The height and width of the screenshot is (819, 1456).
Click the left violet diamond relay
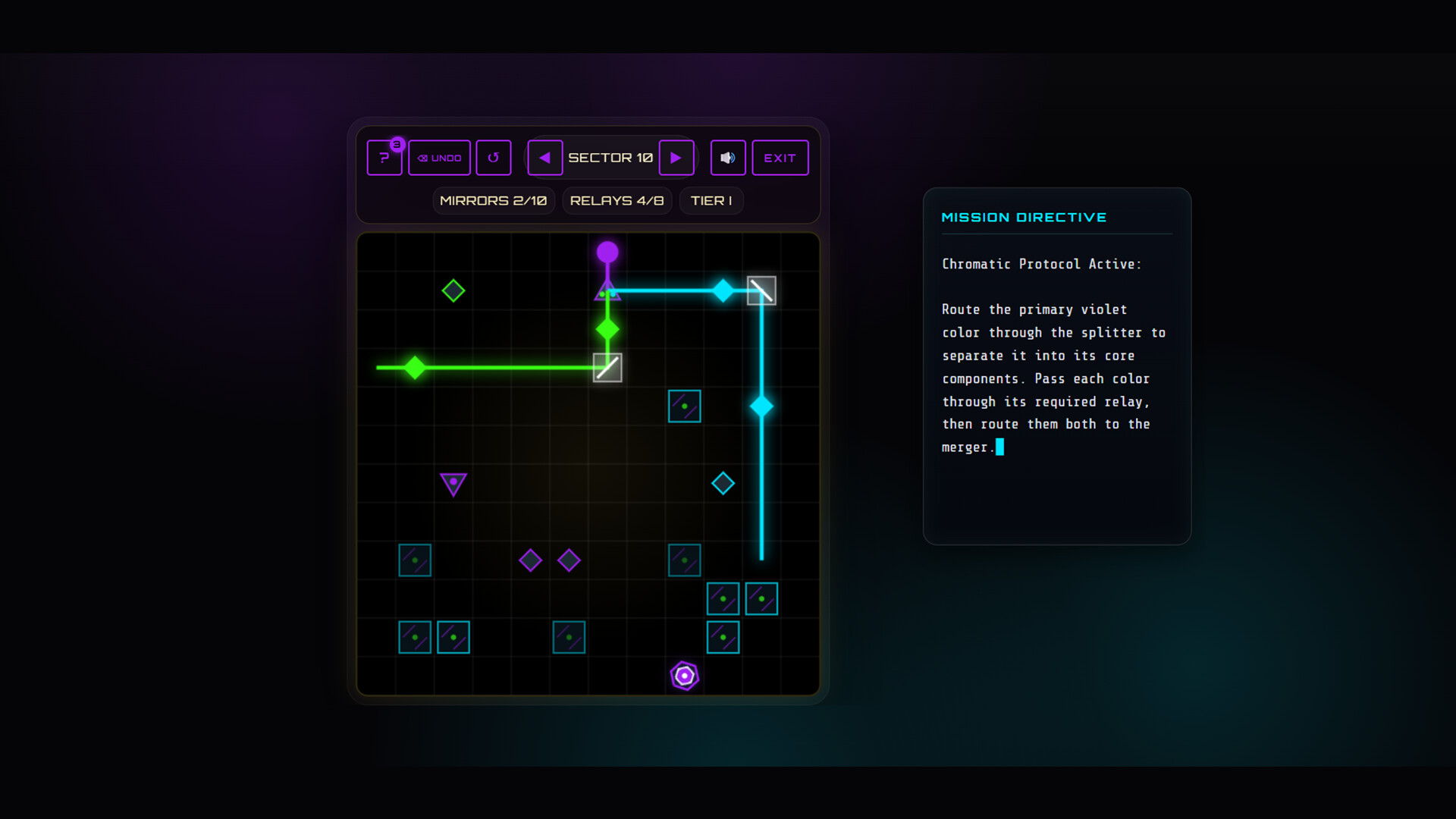pos(530,560)
